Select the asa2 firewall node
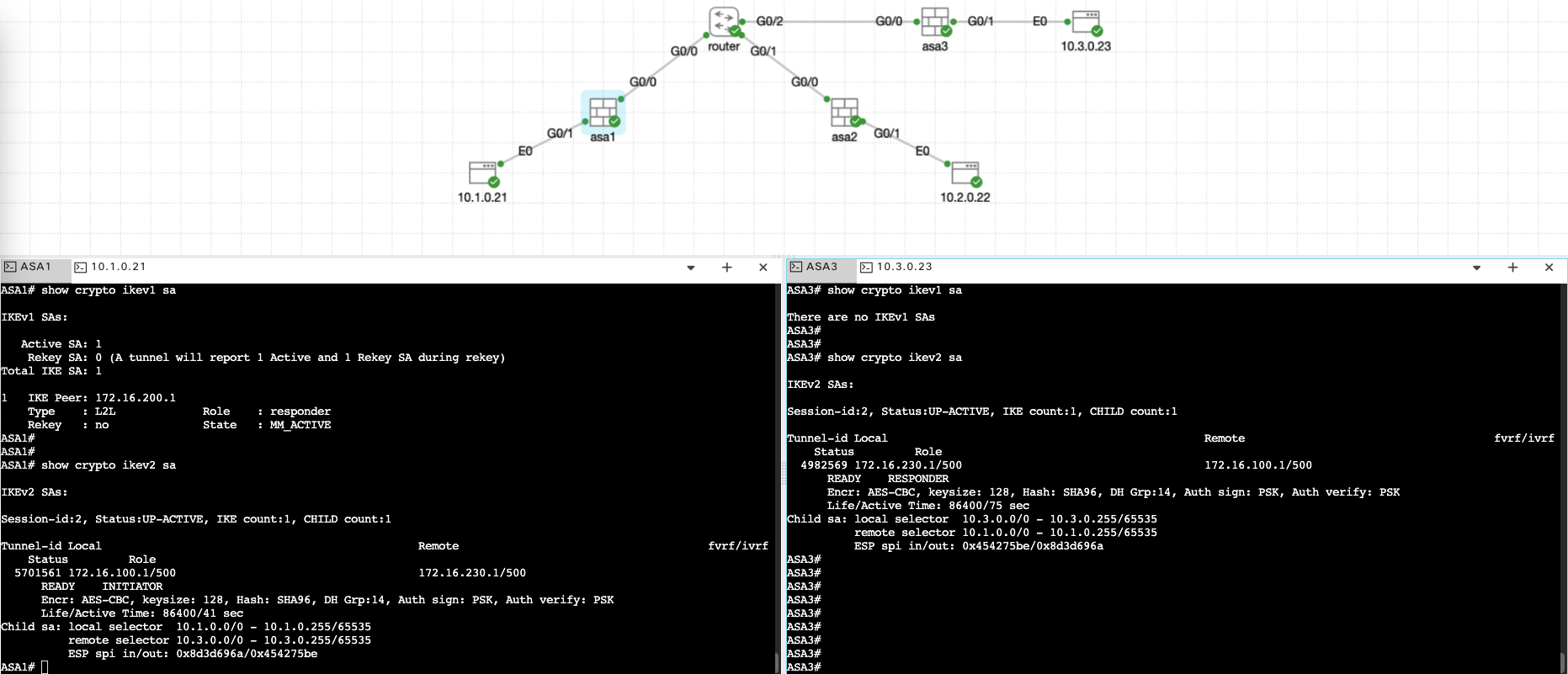1568x674 pixels. 844,113
